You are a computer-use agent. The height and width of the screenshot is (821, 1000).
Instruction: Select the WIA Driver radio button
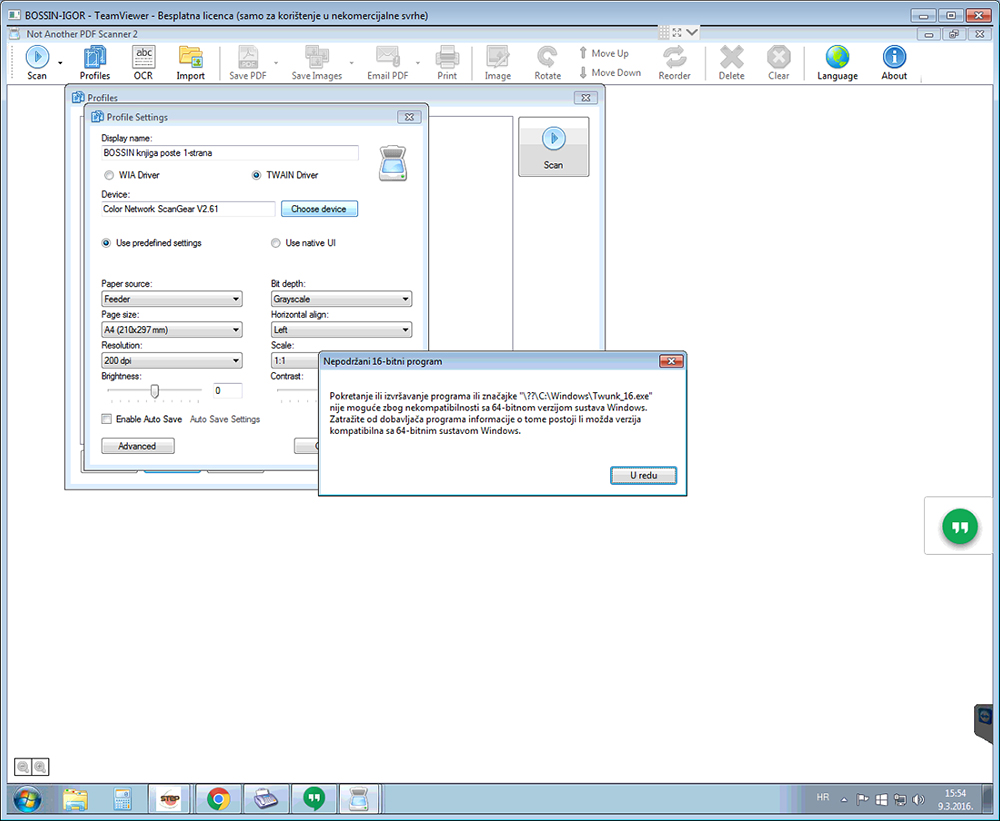click(108, 175)
